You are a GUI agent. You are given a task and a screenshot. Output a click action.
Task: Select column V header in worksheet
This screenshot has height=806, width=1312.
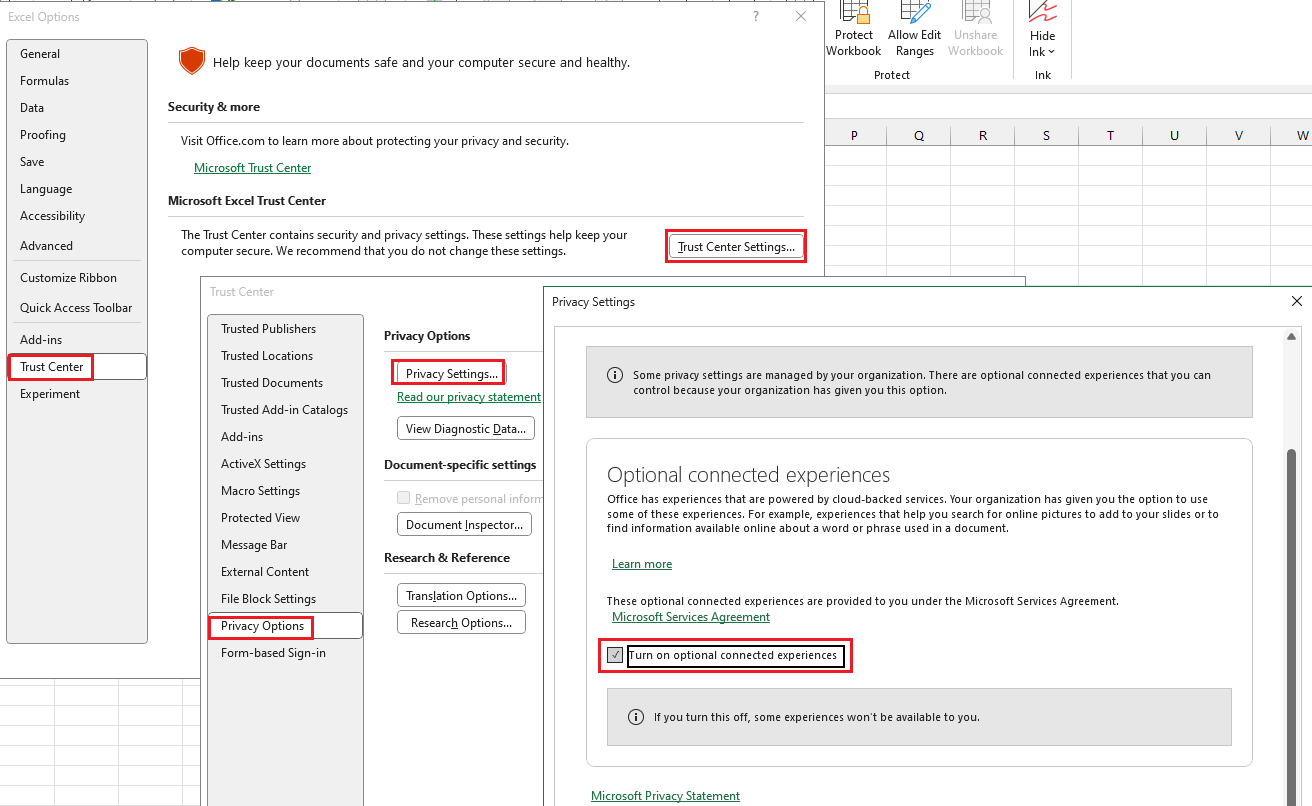[x=1239, y=135]
